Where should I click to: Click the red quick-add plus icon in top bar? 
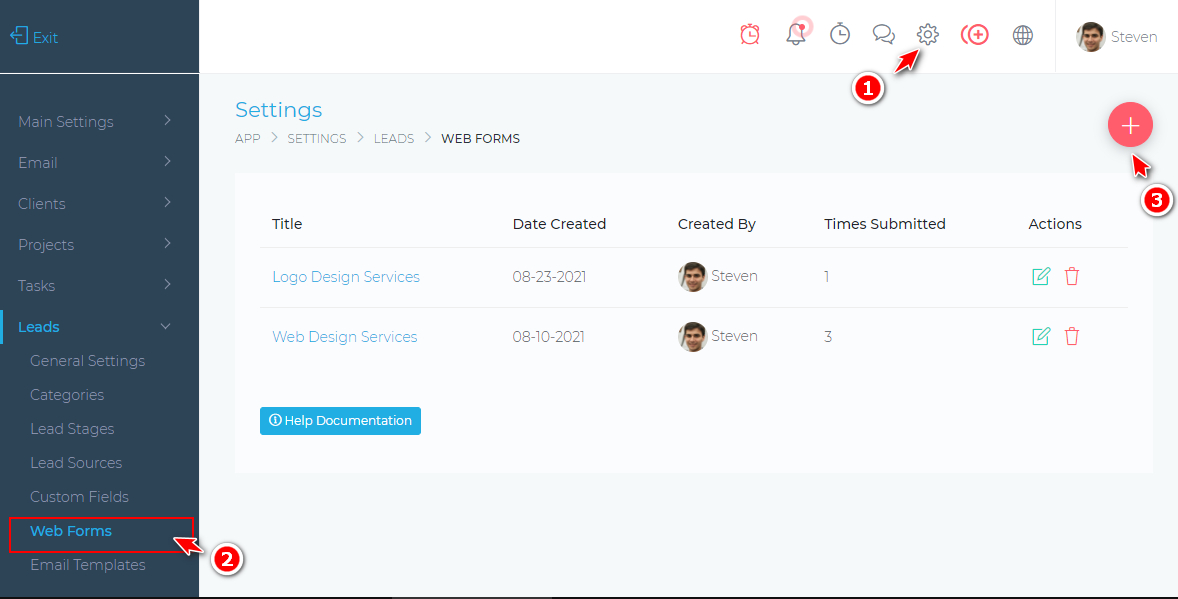[x=975, y=35]
